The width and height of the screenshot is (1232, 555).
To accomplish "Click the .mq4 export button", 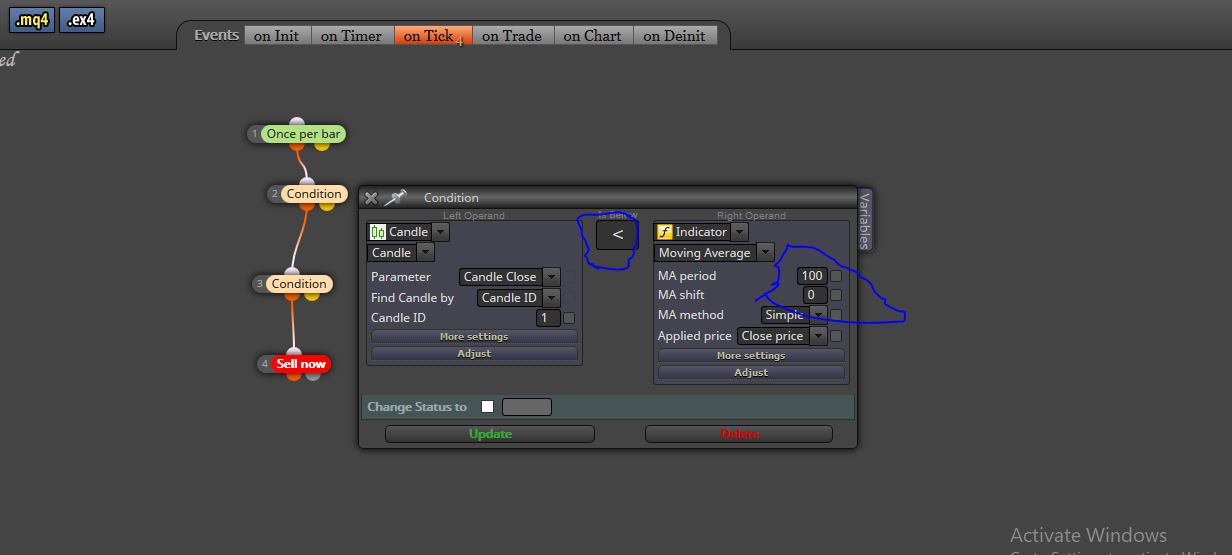I will (x=32, y=20).
